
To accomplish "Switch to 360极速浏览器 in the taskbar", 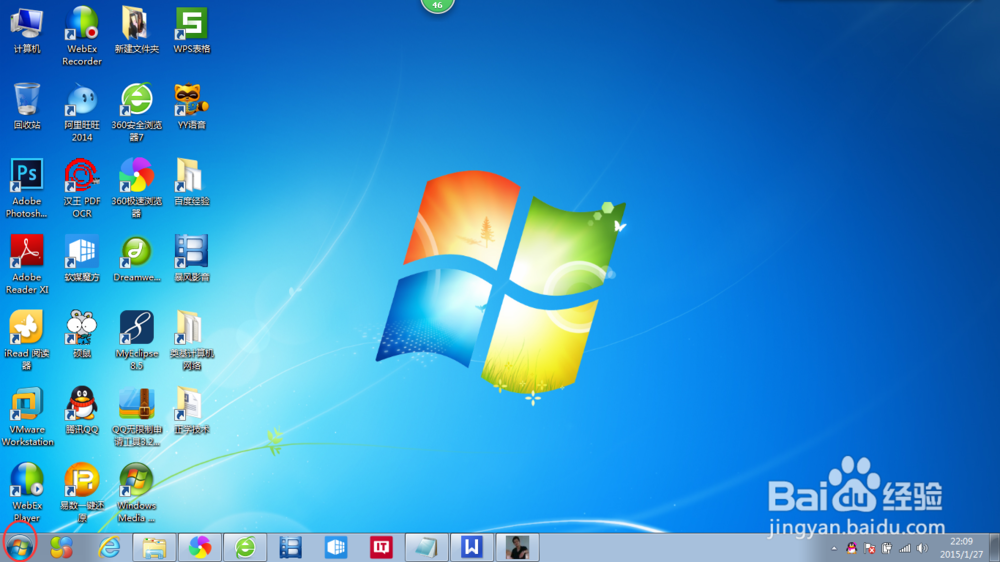I will click(200, 547).
